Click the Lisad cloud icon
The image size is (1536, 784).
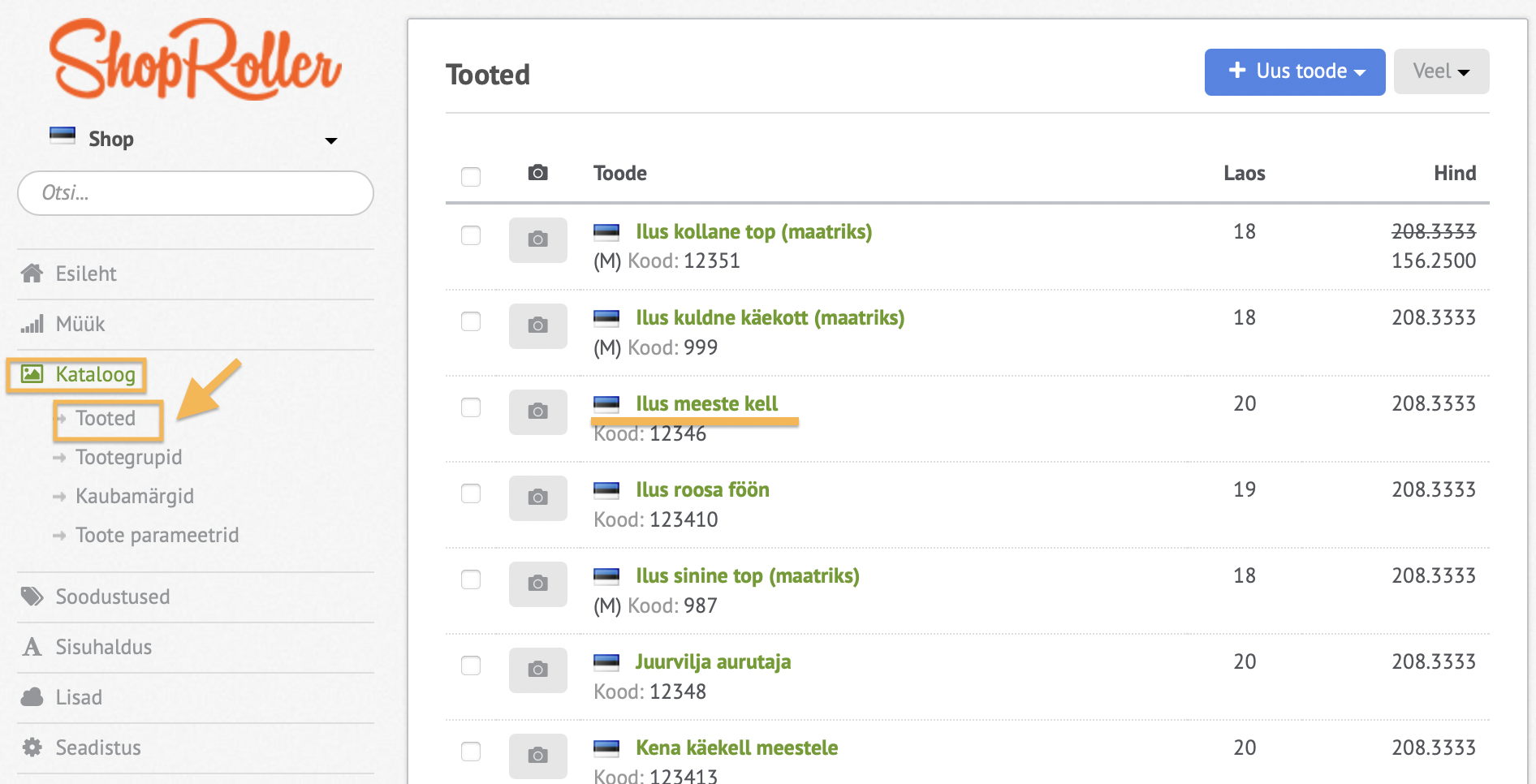coord(32,697)
